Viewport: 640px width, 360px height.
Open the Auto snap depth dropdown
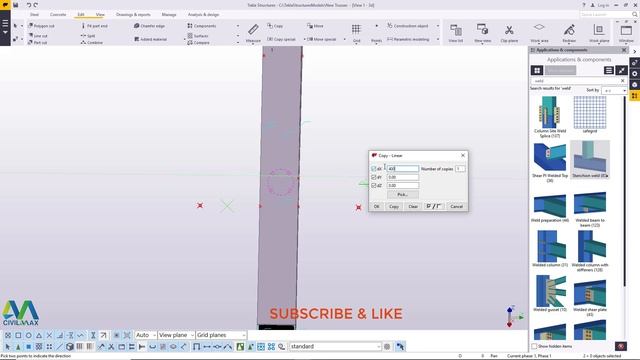[x=146, y=335]
